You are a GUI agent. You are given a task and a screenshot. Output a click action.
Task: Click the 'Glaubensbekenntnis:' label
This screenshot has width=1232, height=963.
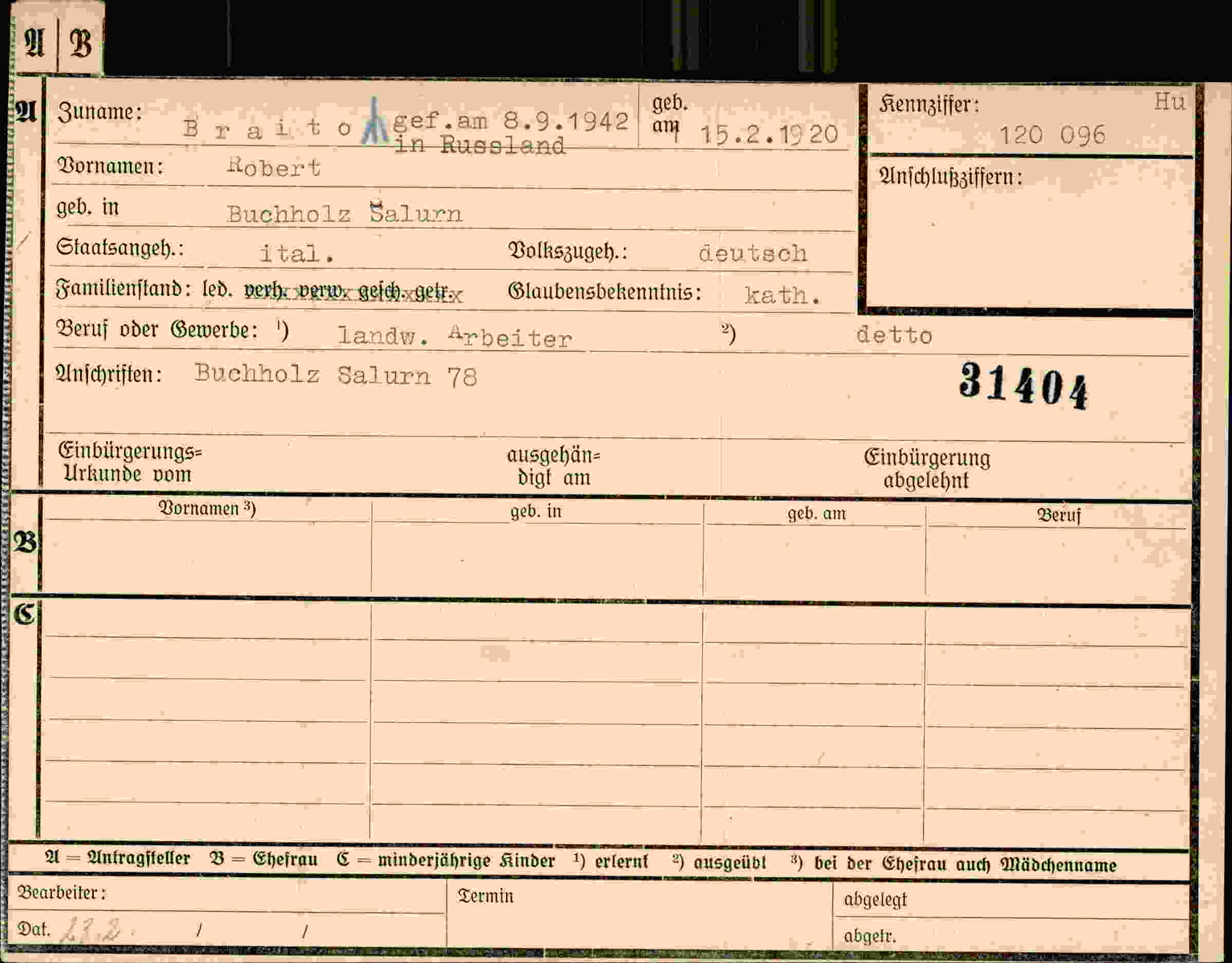click(x=605, y=292)
